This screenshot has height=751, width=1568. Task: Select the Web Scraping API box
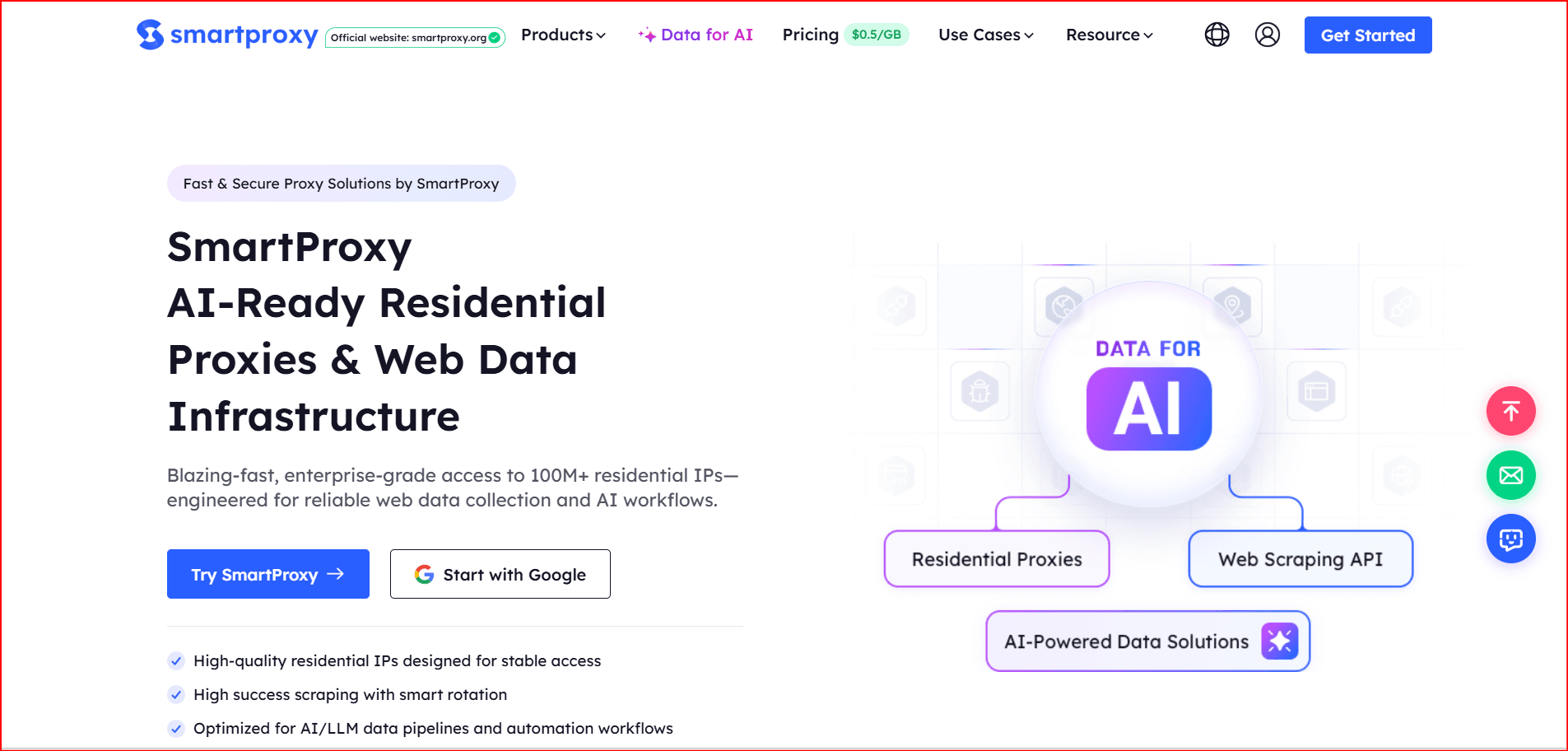pyautogui.click(x=1300, y=559)
